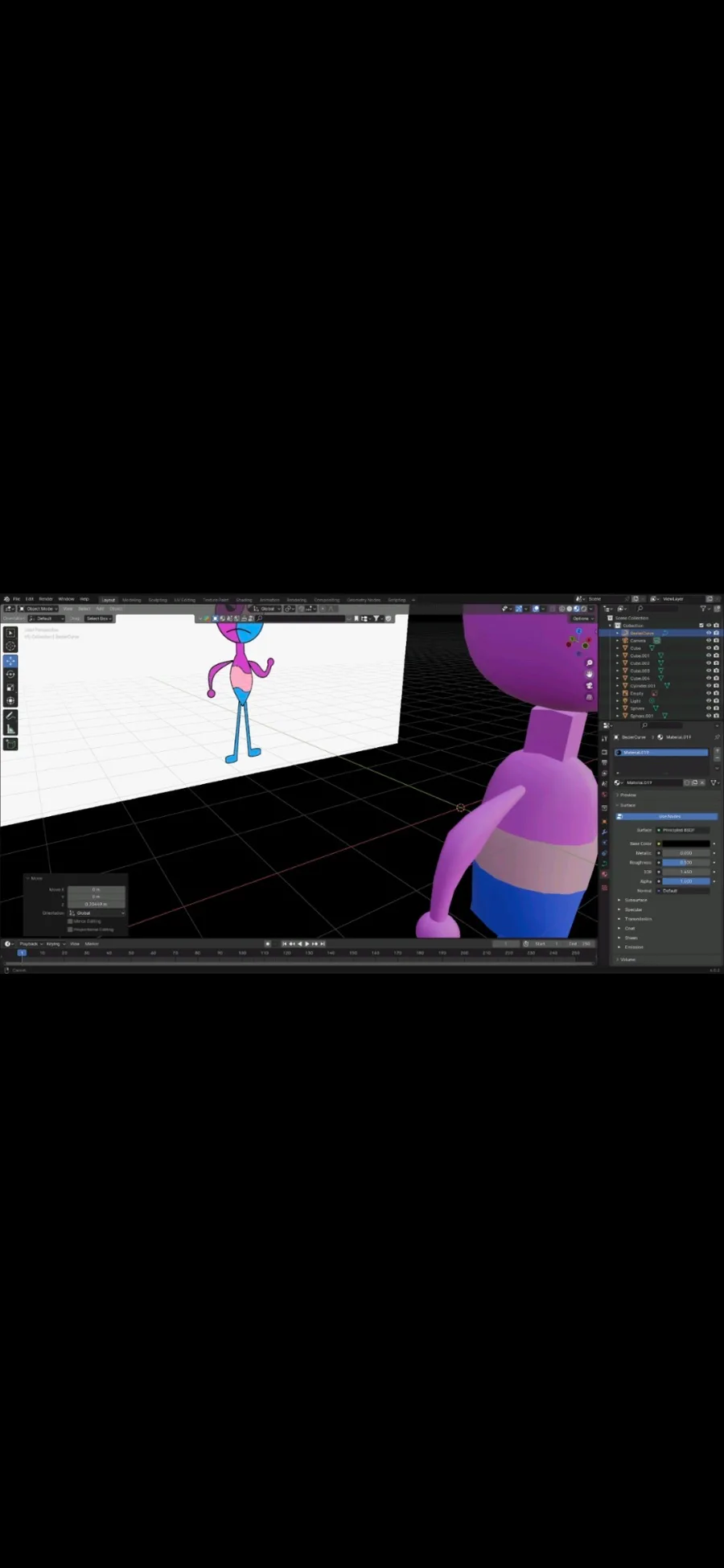This screenshot has height=1568, width=724.
Task: Enable Proportional Editing checkbox in Move panel
Action: (x=70, y=929)
